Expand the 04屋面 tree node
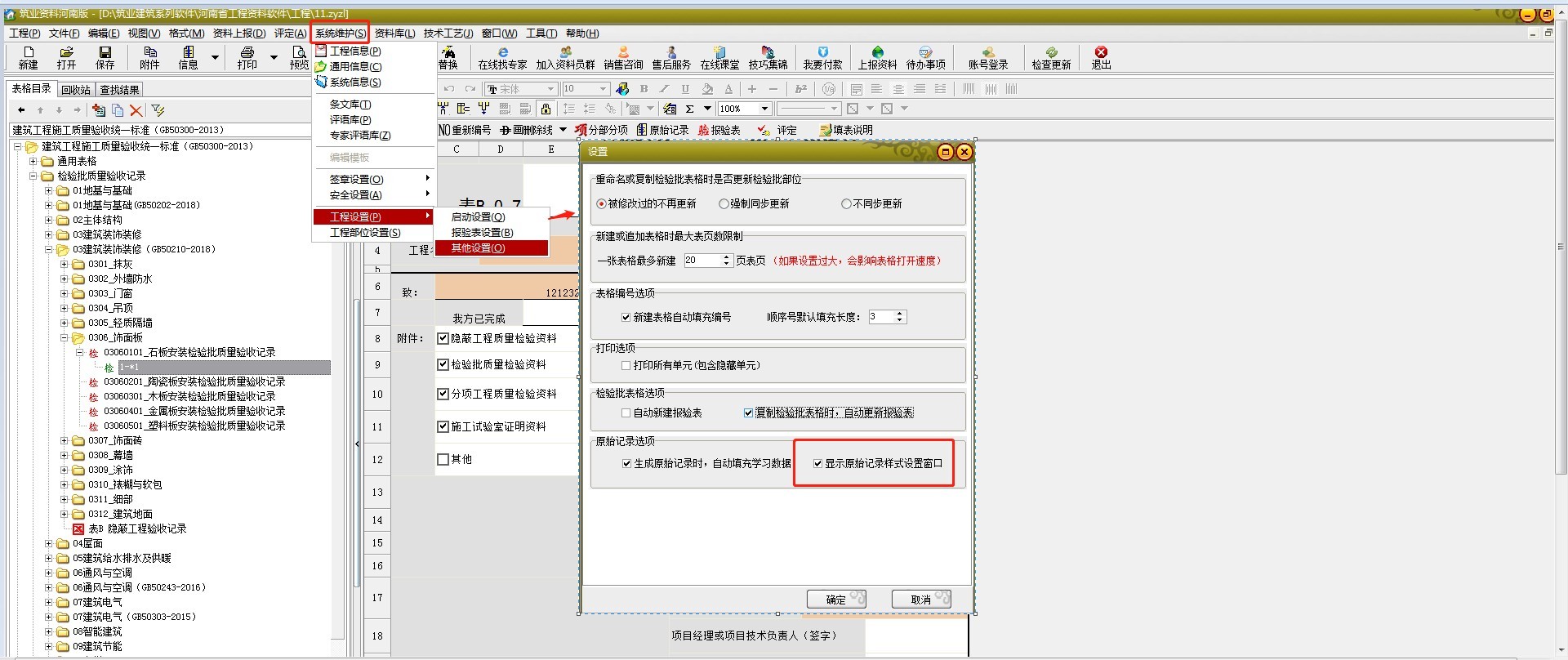Screen dimensions: 1568x660 tap(49, 544)
